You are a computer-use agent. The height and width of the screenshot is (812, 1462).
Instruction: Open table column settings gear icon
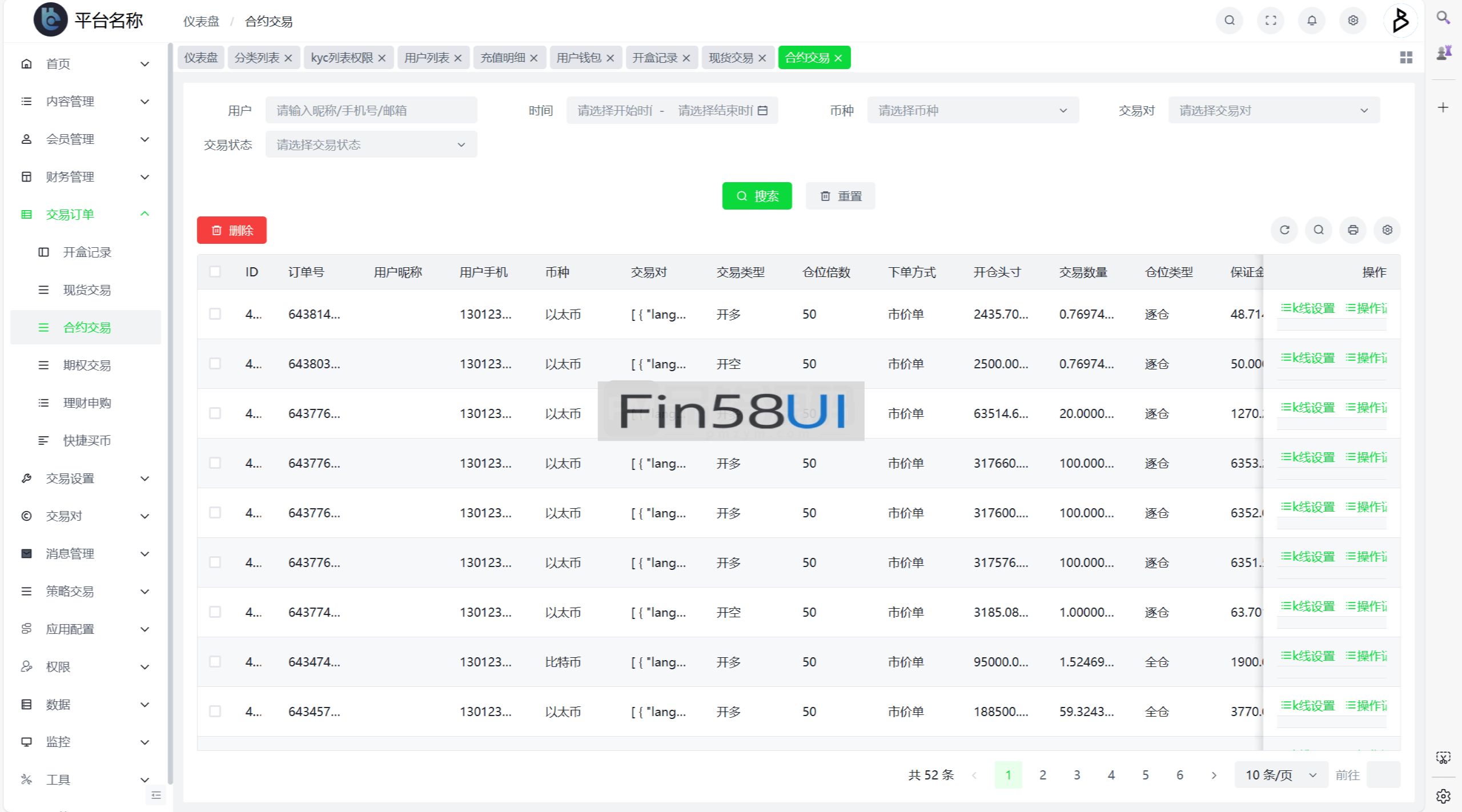tap(1387, 230)
